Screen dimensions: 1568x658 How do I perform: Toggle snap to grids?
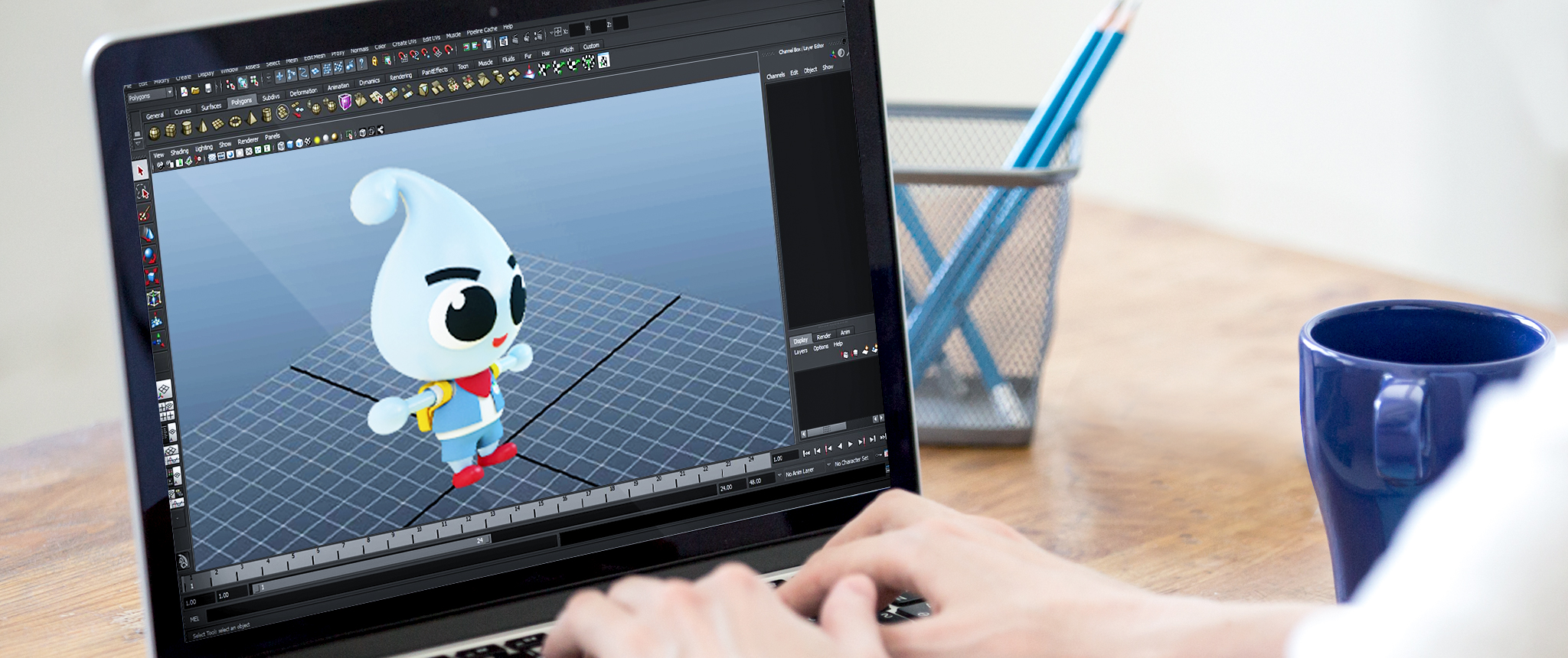pyautogui.click(x=403, y=57)
